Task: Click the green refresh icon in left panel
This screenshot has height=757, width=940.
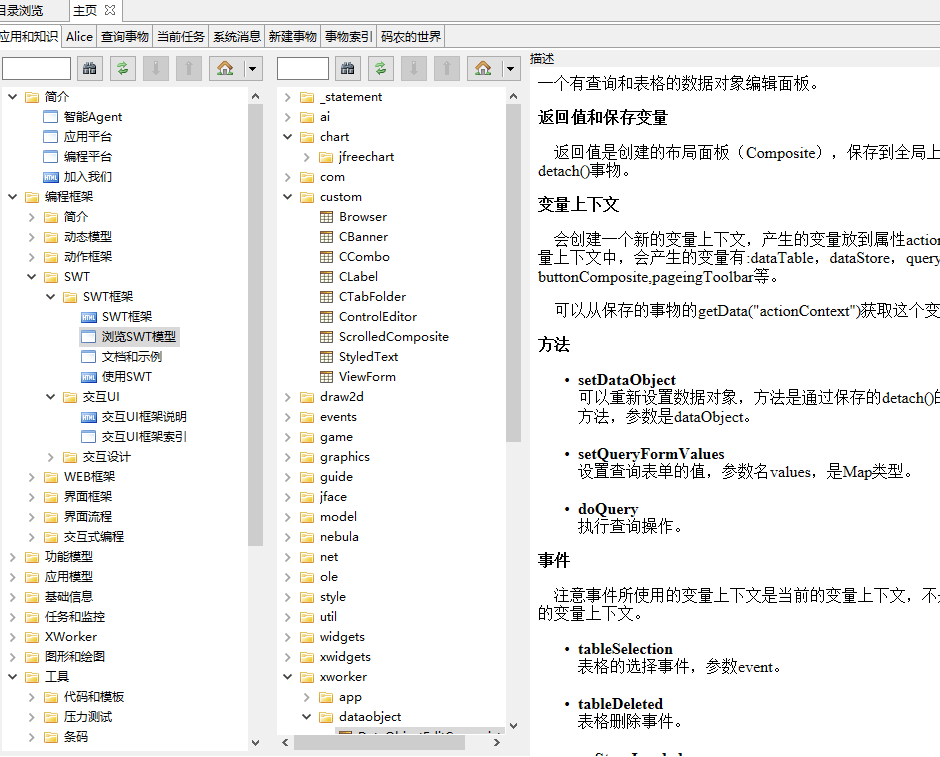Action: (x=122, y=68)
